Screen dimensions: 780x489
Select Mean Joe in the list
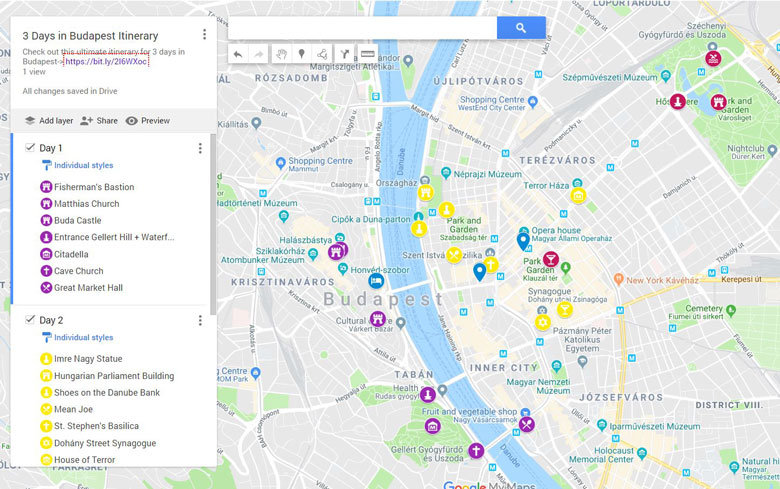[73, 409]
